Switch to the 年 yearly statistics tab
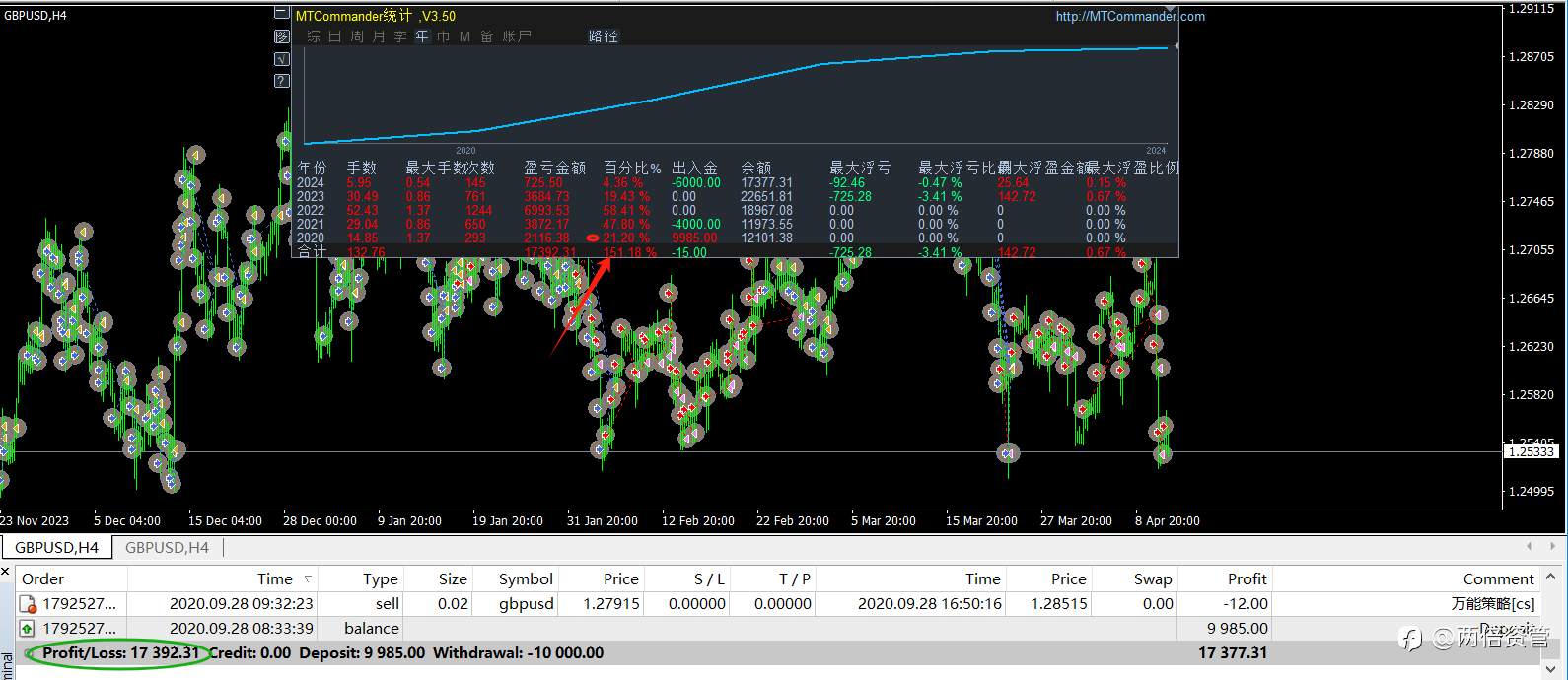Image resolution: width=1568 pixels, height=680 pixels. [422, 36]
